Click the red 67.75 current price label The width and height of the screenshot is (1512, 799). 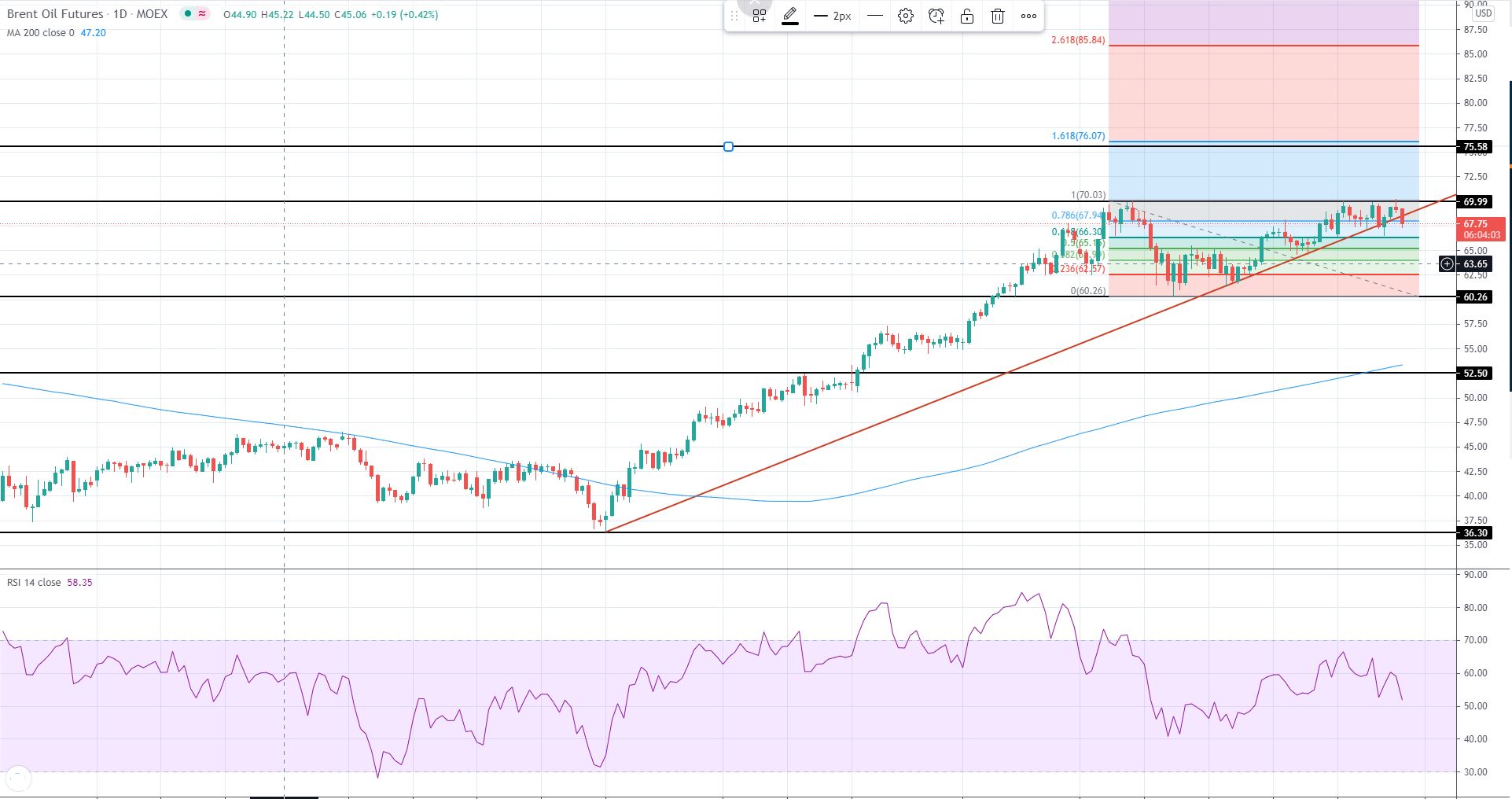pos(1480,229)
